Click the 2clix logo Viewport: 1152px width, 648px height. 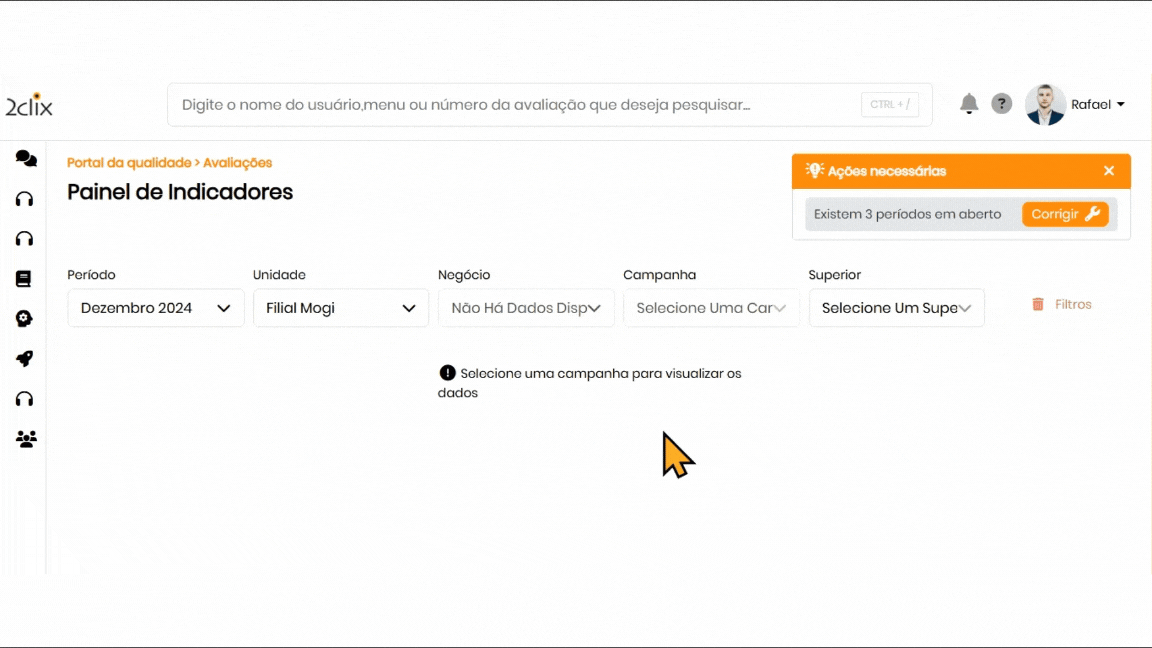pos(29,105)
